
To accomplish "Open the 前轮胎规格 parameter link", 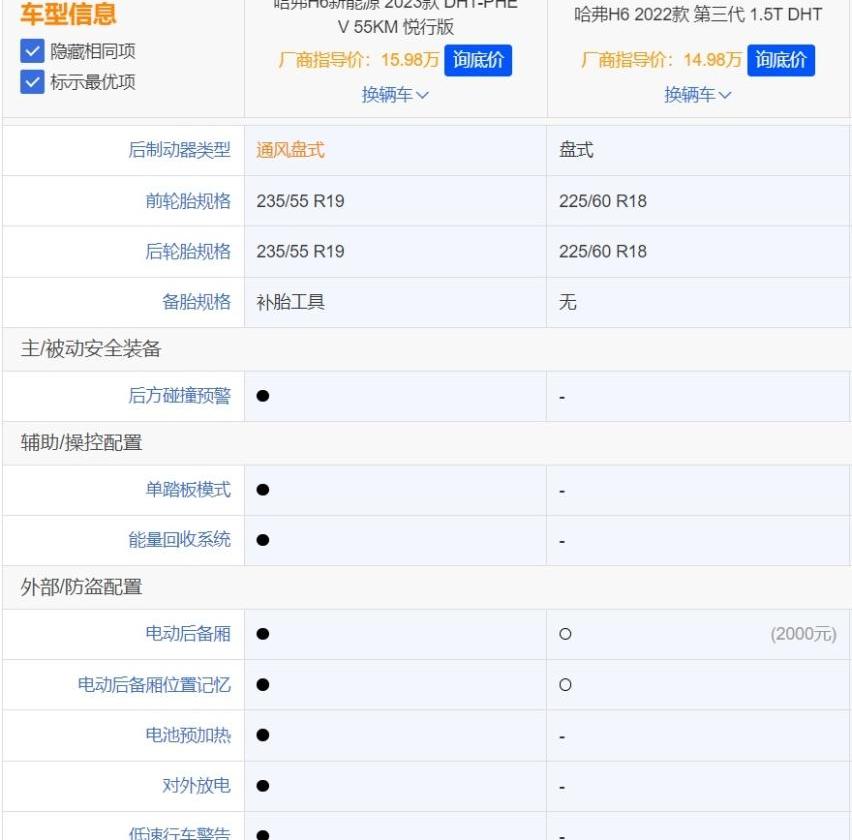I will (188, 201).
